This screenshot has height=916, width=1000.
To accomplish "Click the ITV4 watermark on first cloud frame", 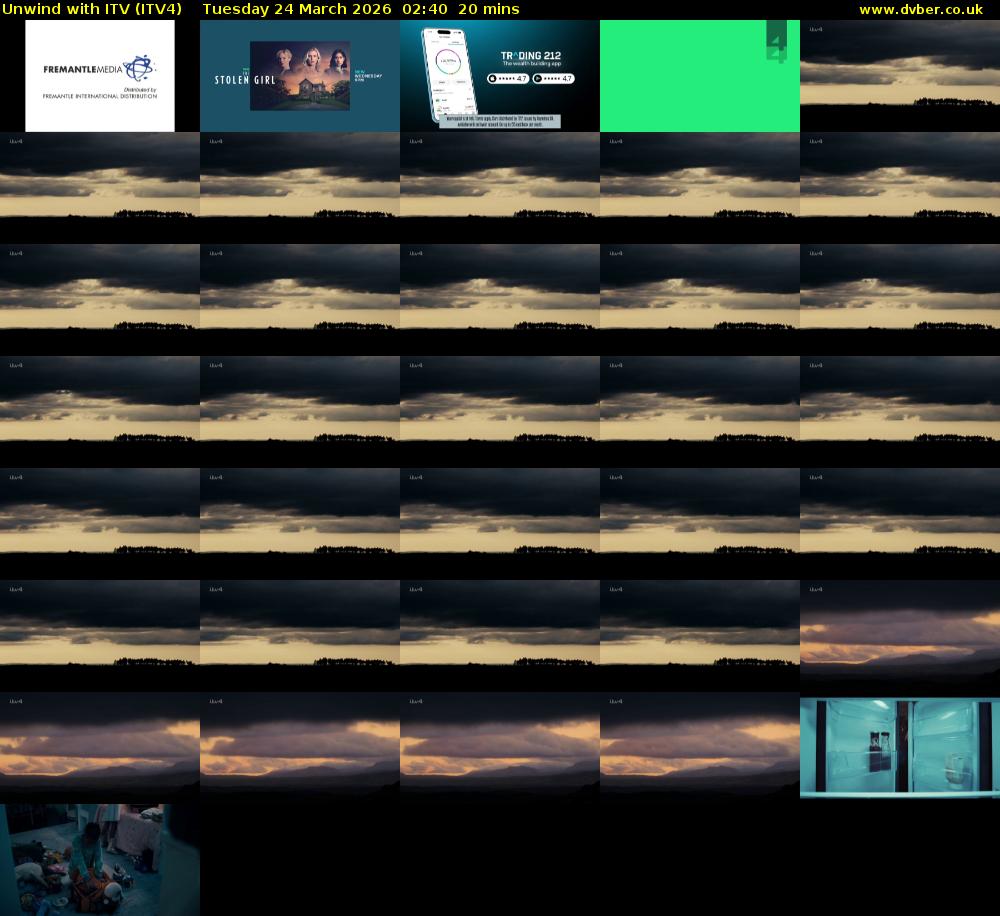I will pyautogui.click(x=816, y=30).
